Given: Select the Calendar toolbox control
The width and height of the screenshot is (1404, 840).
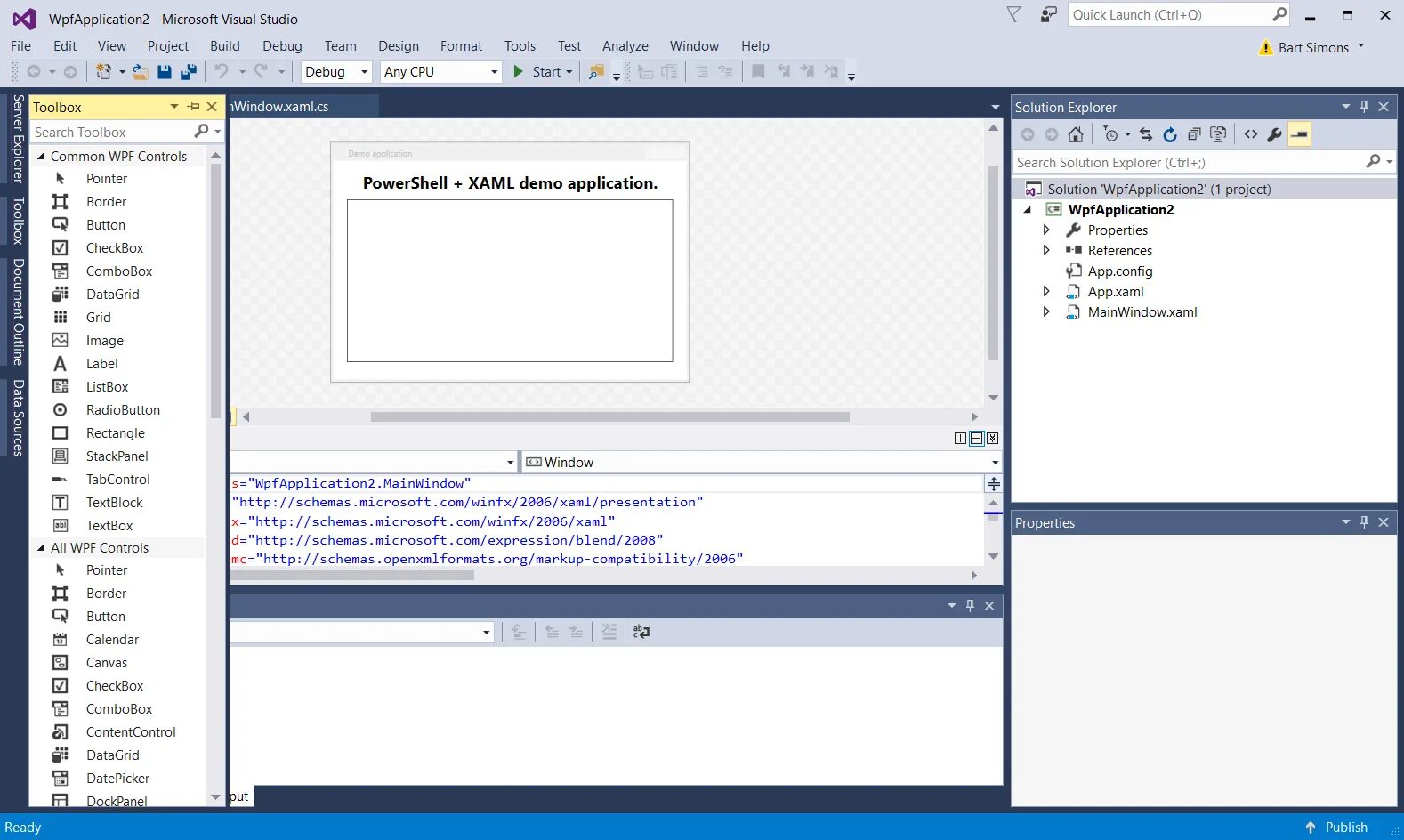Looking at the screenshot, I should (112, 639).
